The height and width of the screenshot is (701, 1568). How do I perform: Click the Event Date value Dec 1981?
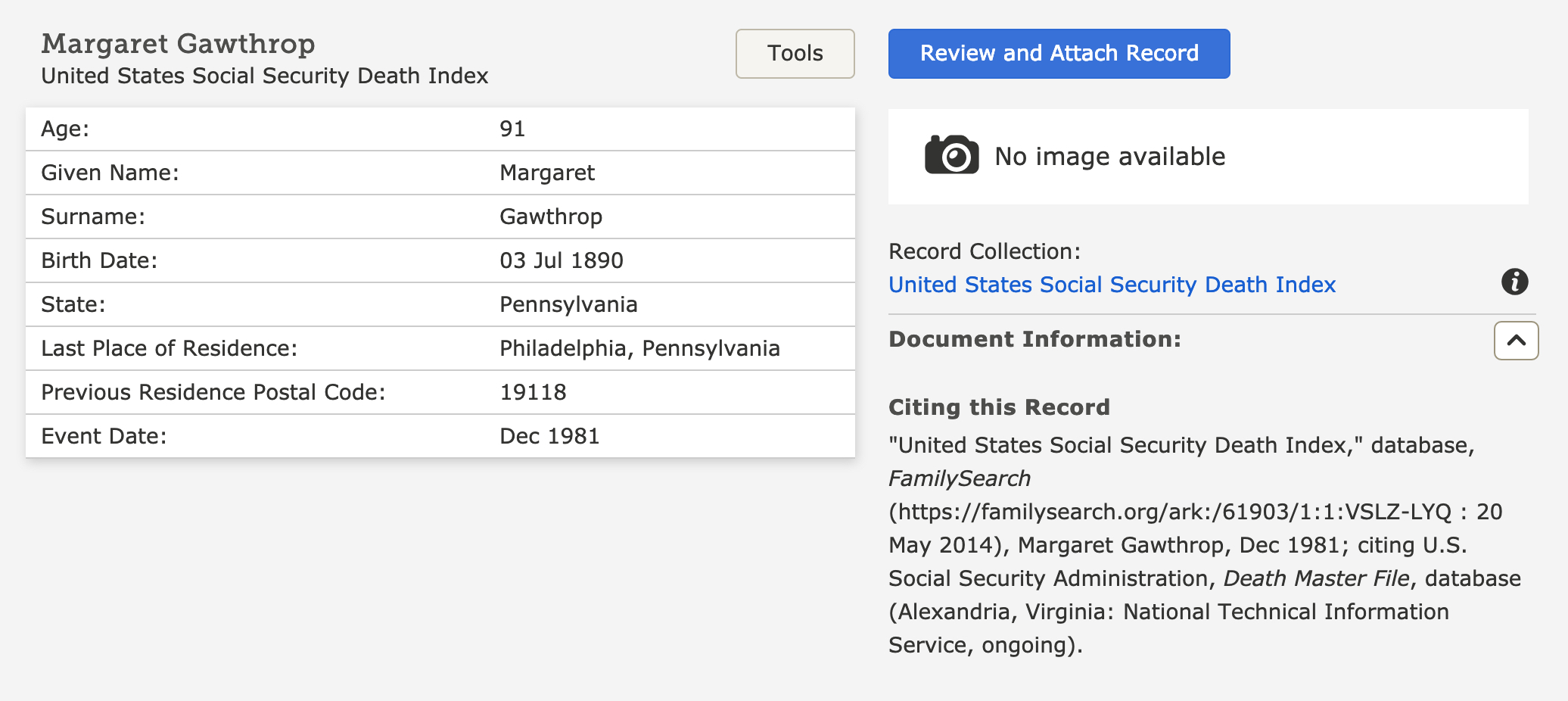click(549, 436)
